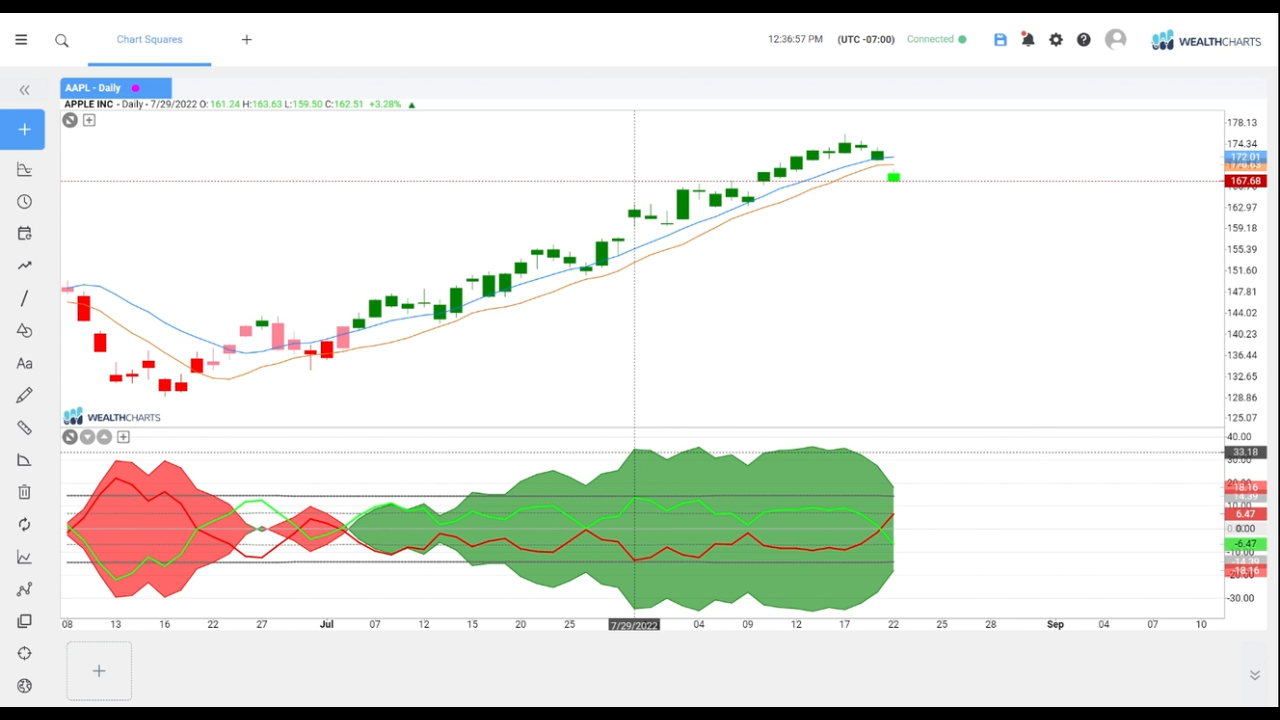This screenshot has height=720, width=1280.
Task: Add indicator to lower pane plus box
Action: point(123,437)
